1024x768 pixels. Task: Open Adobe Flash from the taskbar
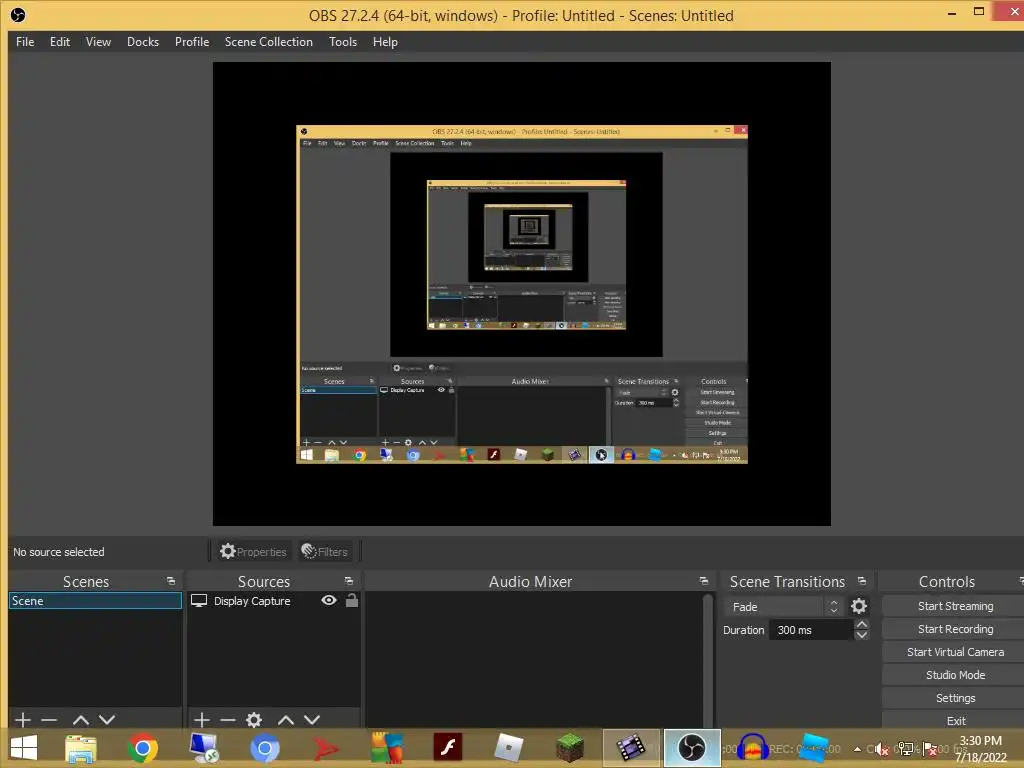(448, 748)
